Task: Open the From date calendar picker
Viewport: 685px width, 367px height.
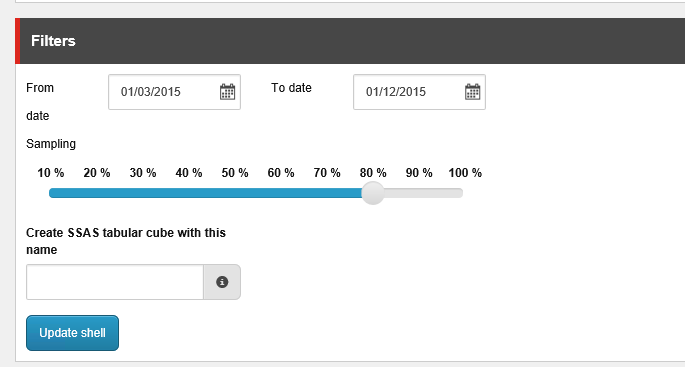Action: (227, 92)
